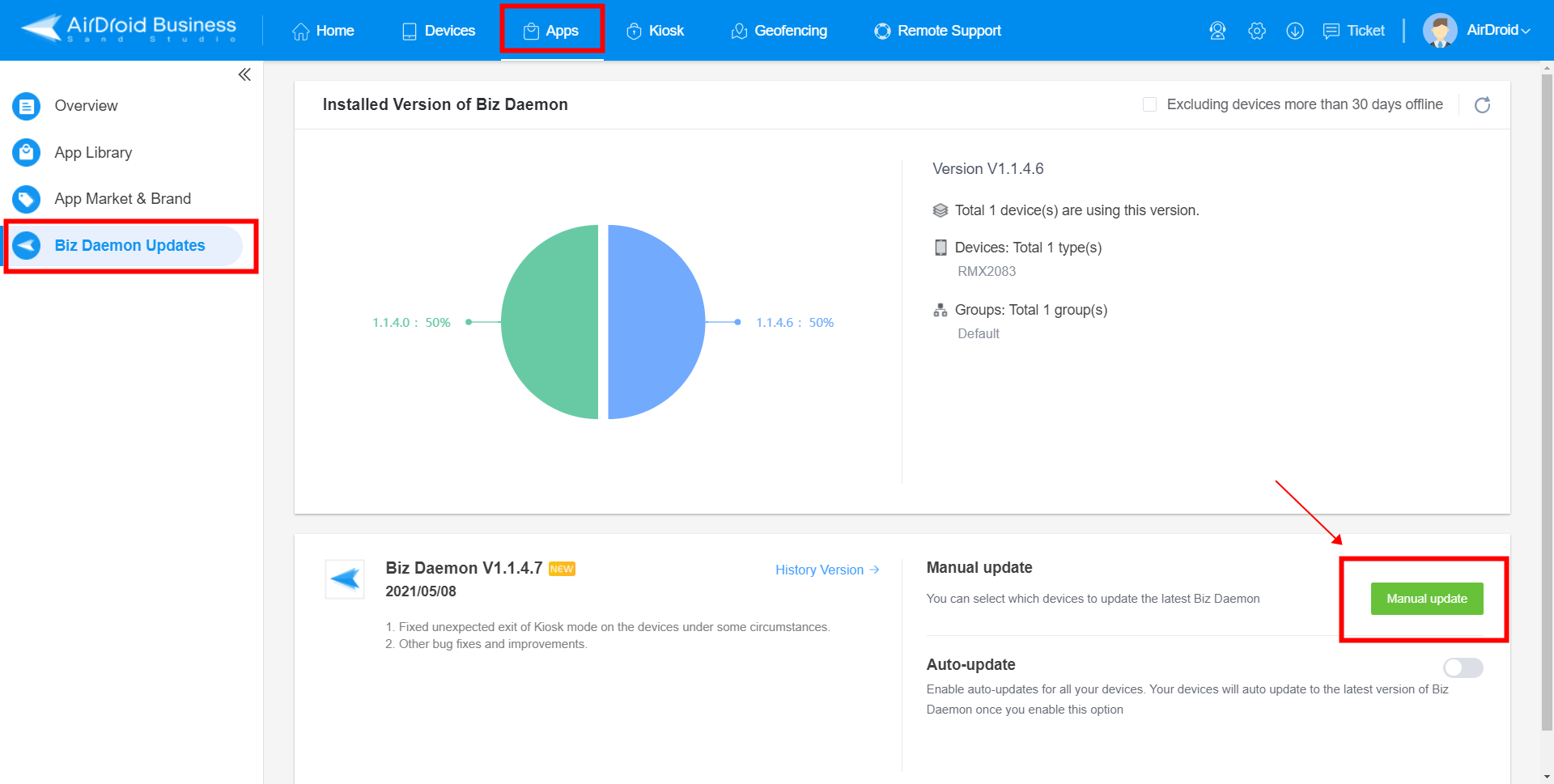Click the customer support headset icon
The height and width of the screenshot is (784, 1554).
coord(1217,31)
